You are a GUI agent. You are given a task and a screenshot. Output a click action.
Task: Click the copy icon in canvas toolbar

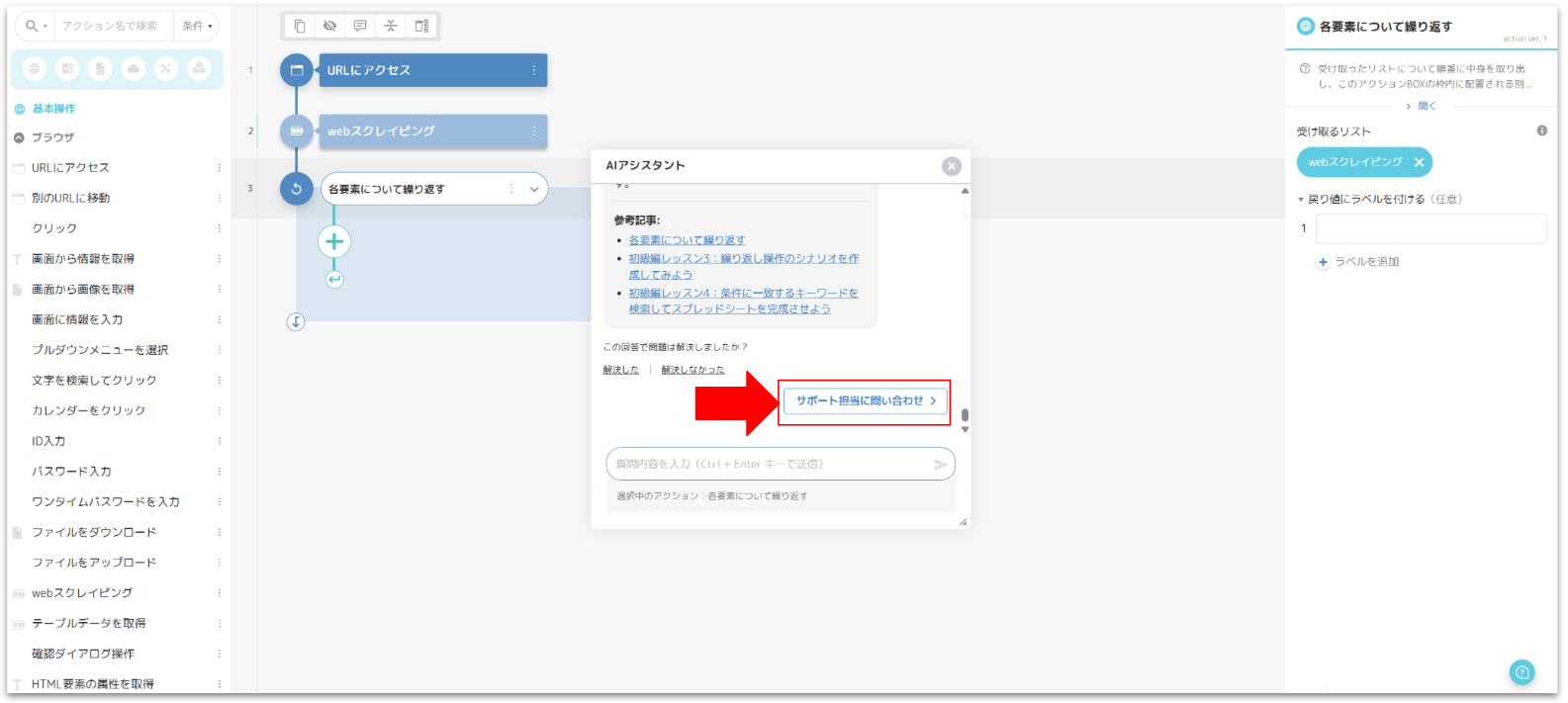pyautogui.click(x=300, y=26)
